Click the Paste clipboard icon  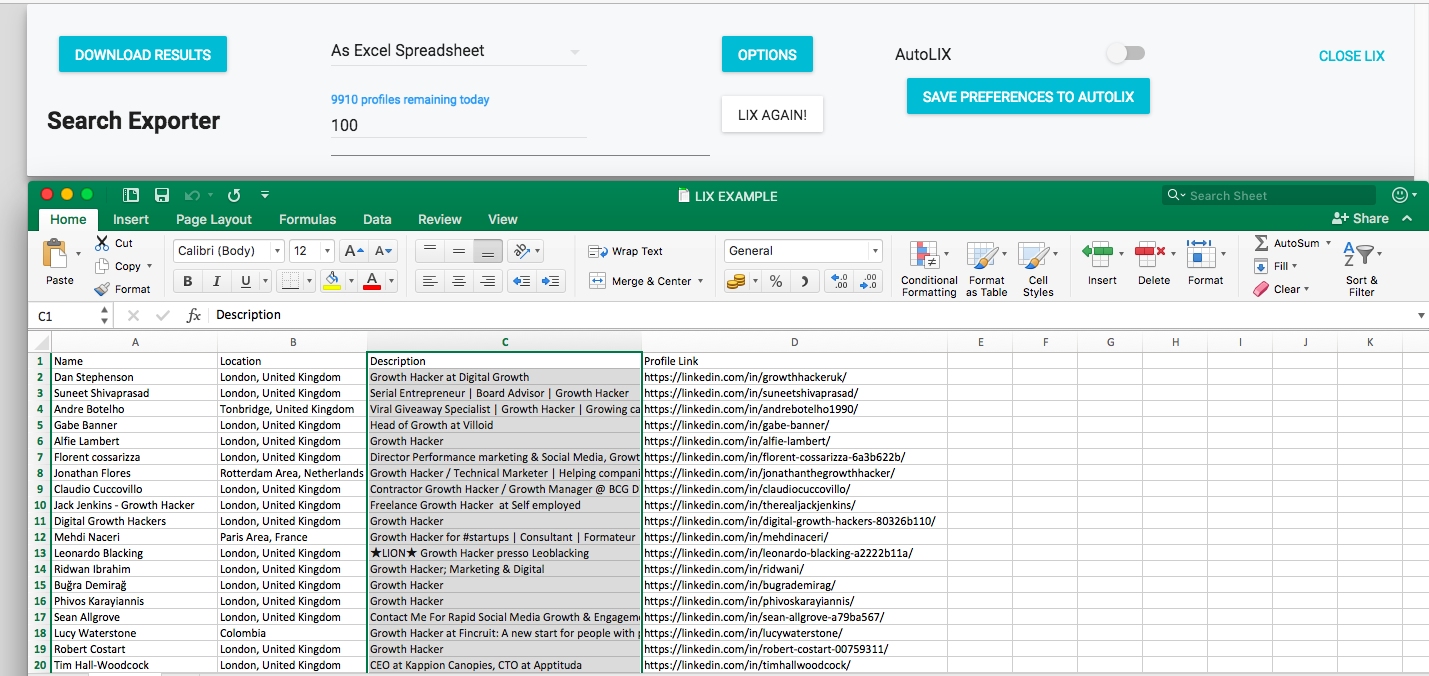point(56,254)
